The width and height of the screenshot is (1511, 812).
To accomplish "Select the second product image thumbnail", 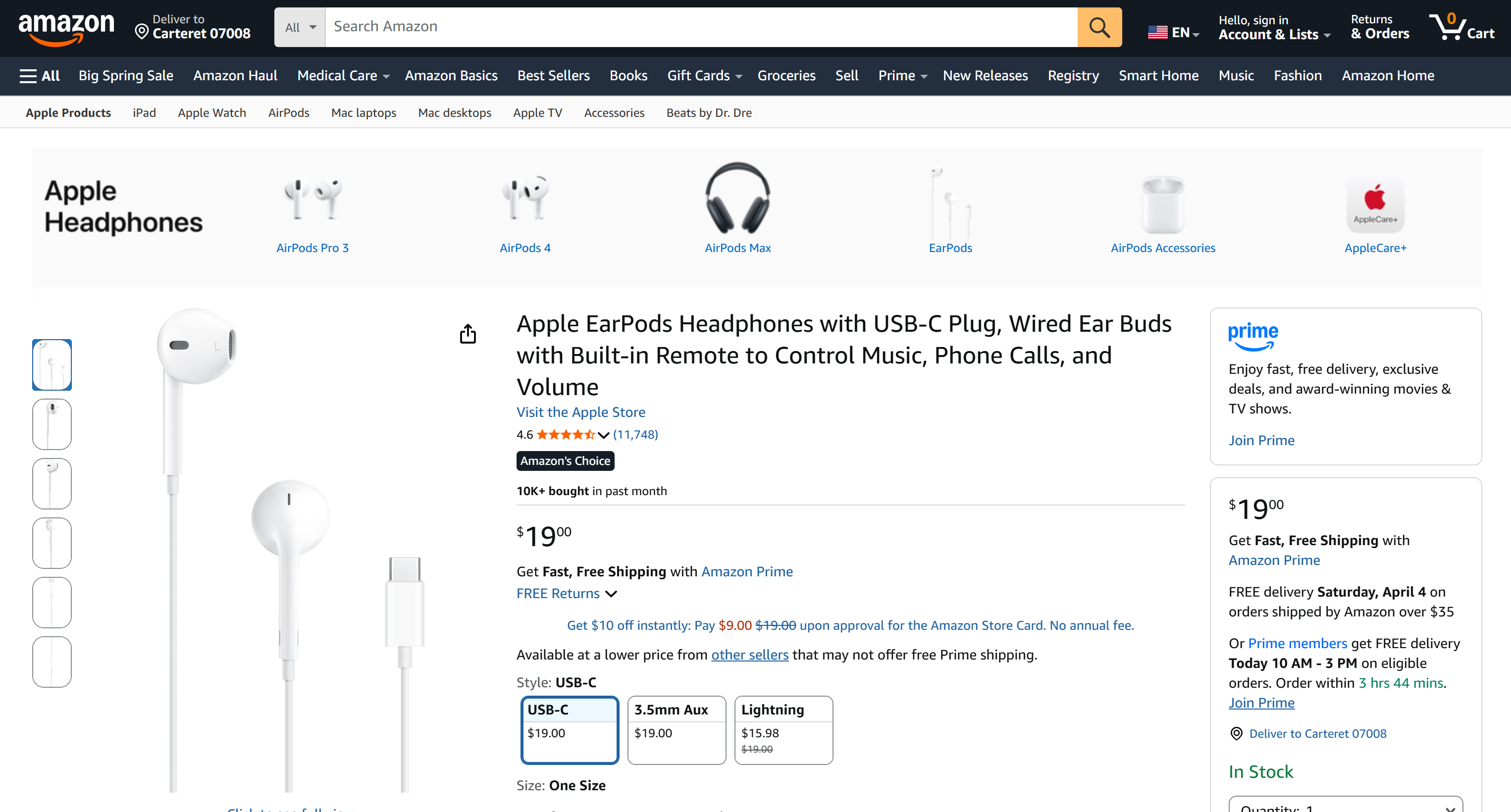I will pyautogui.click(x=52, y=424).
